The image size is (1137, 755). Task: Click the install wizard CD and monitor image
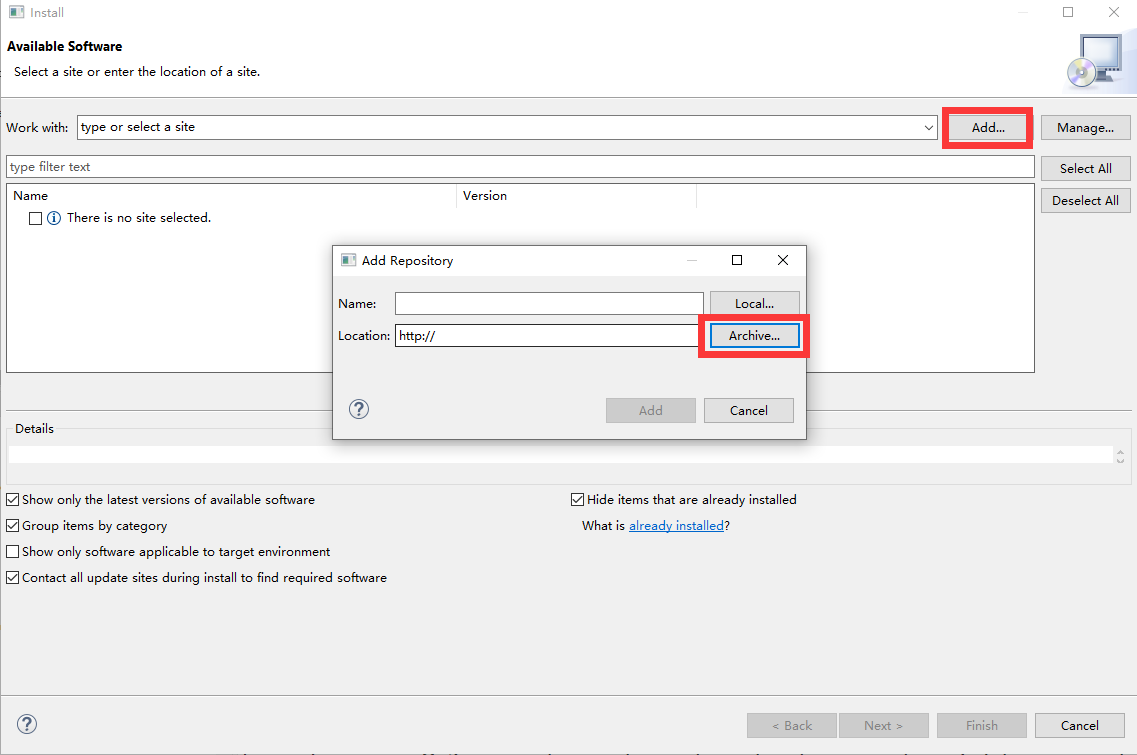(1099, 62)
